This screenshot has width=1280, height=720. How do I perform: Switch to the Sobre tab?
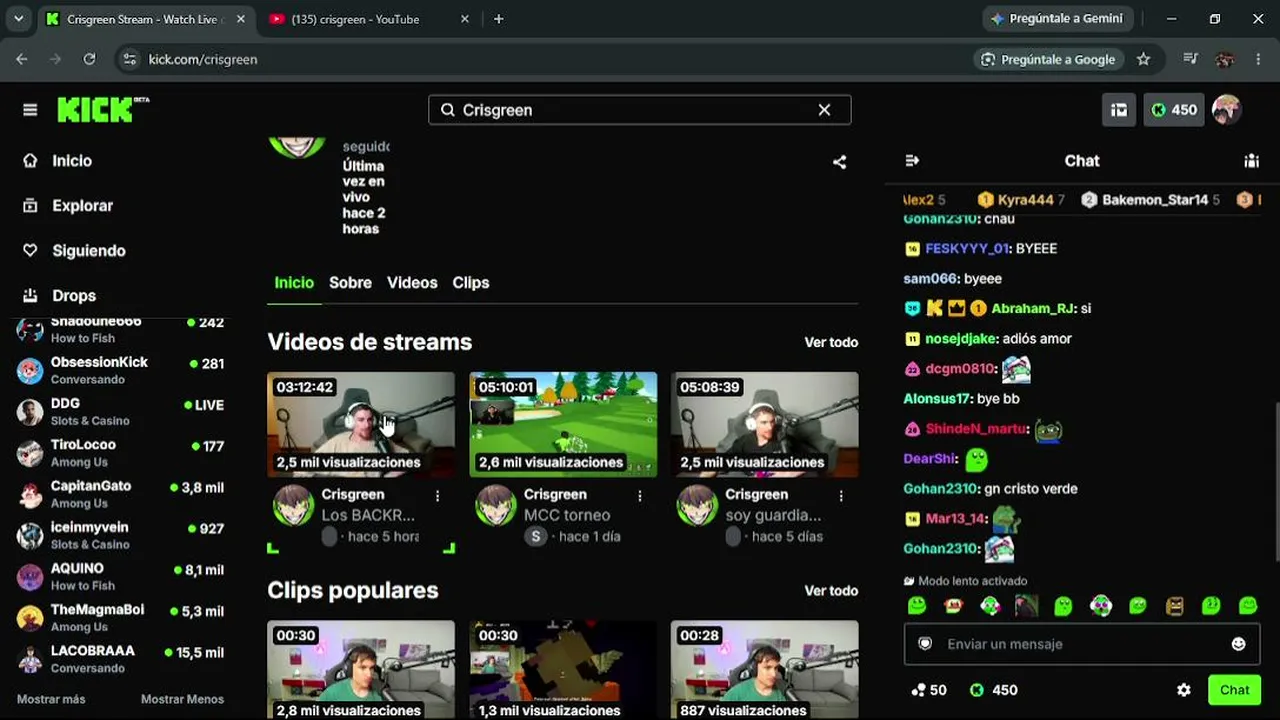pyautogui.click(x=350, y=283)
